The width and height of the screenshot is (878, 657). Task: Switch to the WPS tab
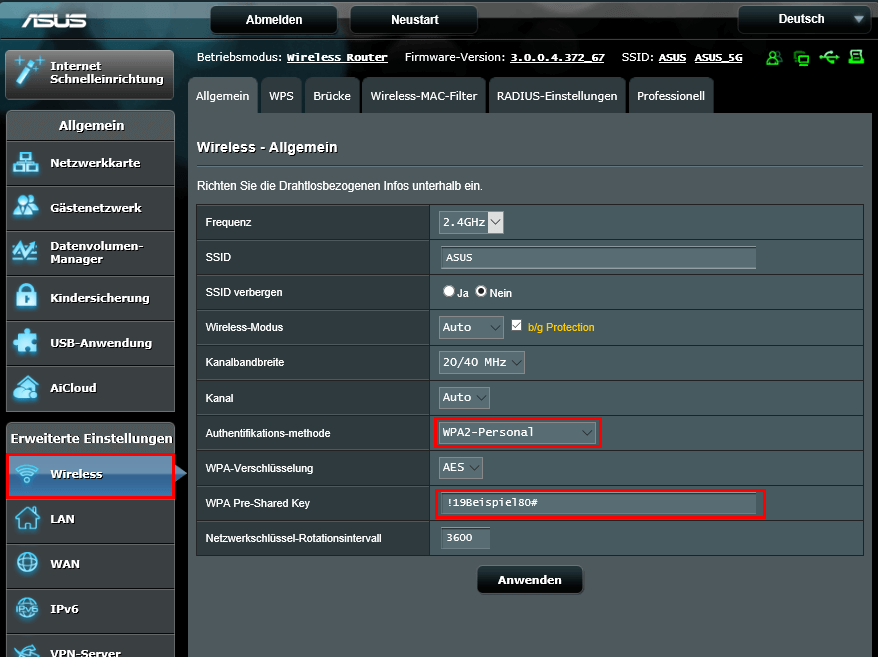[x=281, y=96]
